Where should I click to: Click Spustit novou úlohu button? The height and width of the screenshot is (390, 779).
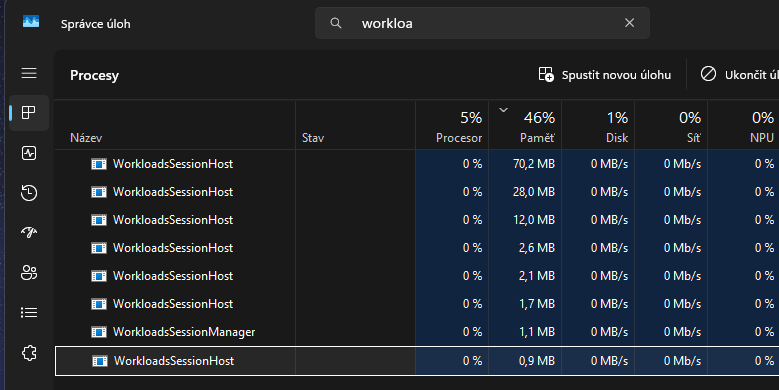tap(605, 75)
